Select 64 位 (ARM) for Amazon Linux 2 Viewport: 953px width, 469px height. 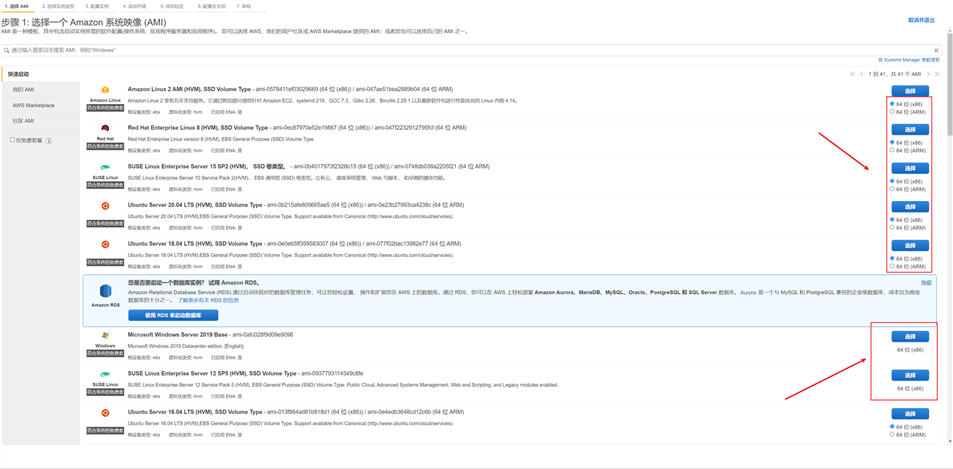pos(892,111)
